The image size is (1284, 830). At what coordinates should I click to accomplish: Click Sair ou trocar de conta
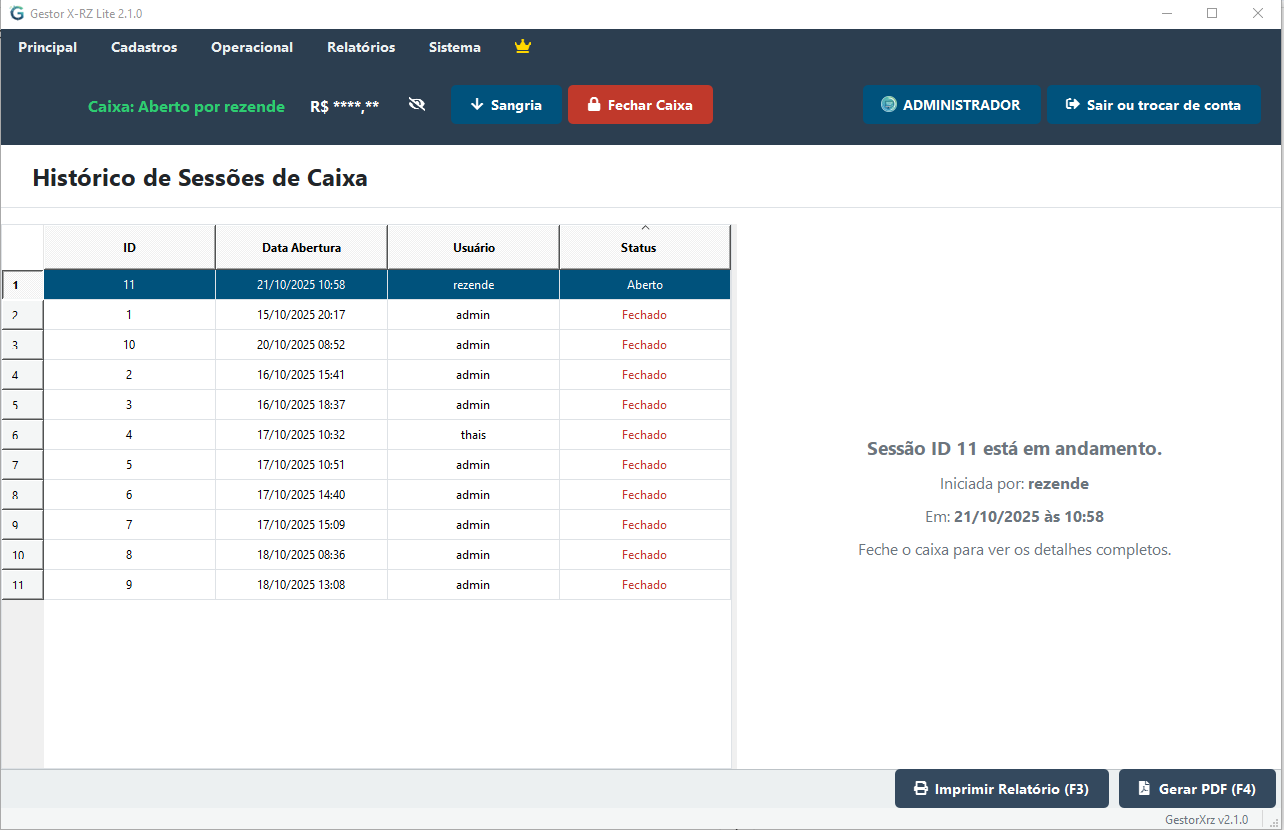[1153, 105]
